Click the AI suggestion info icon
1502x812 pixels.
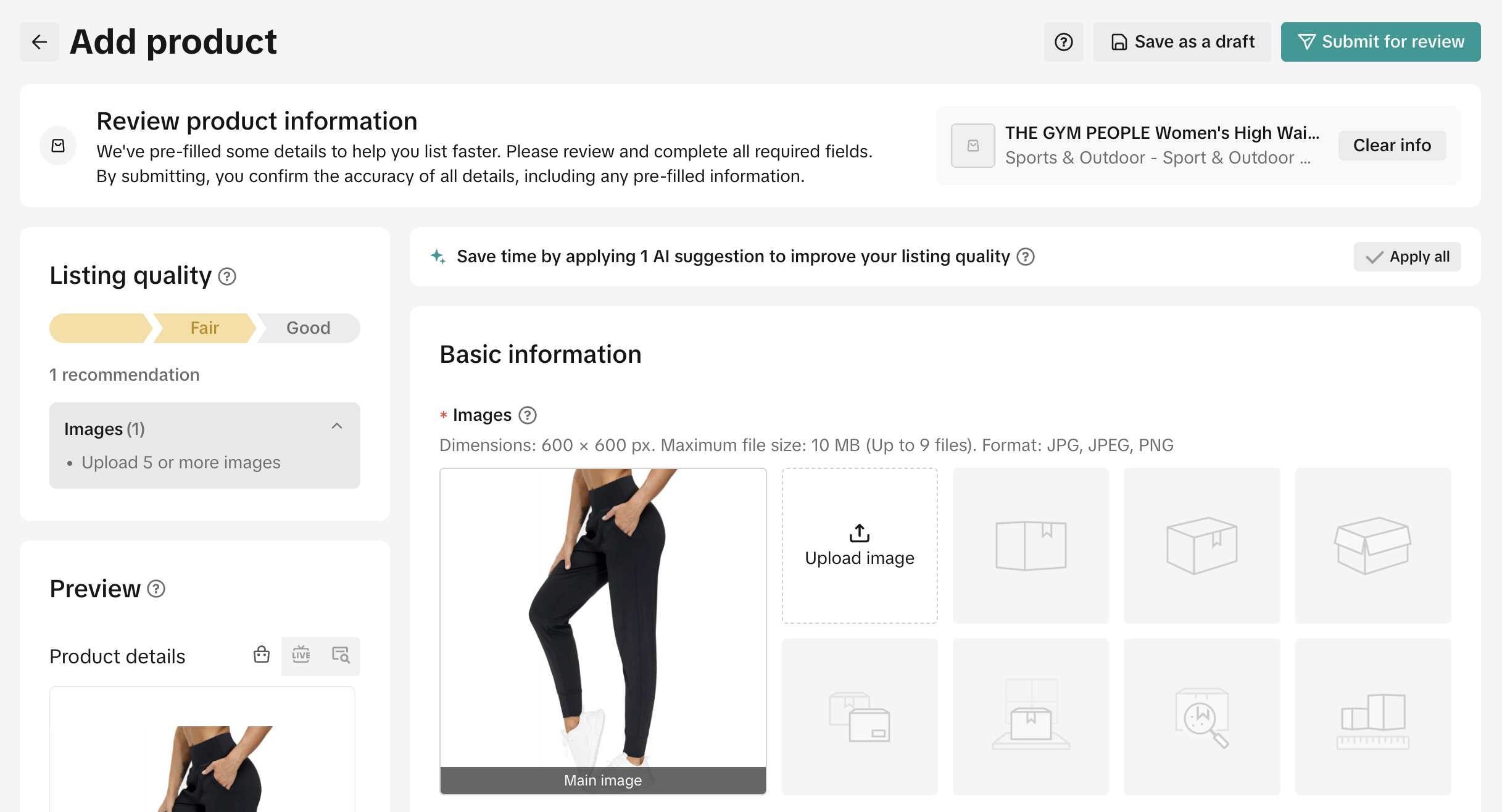(x=1026, y=257)
